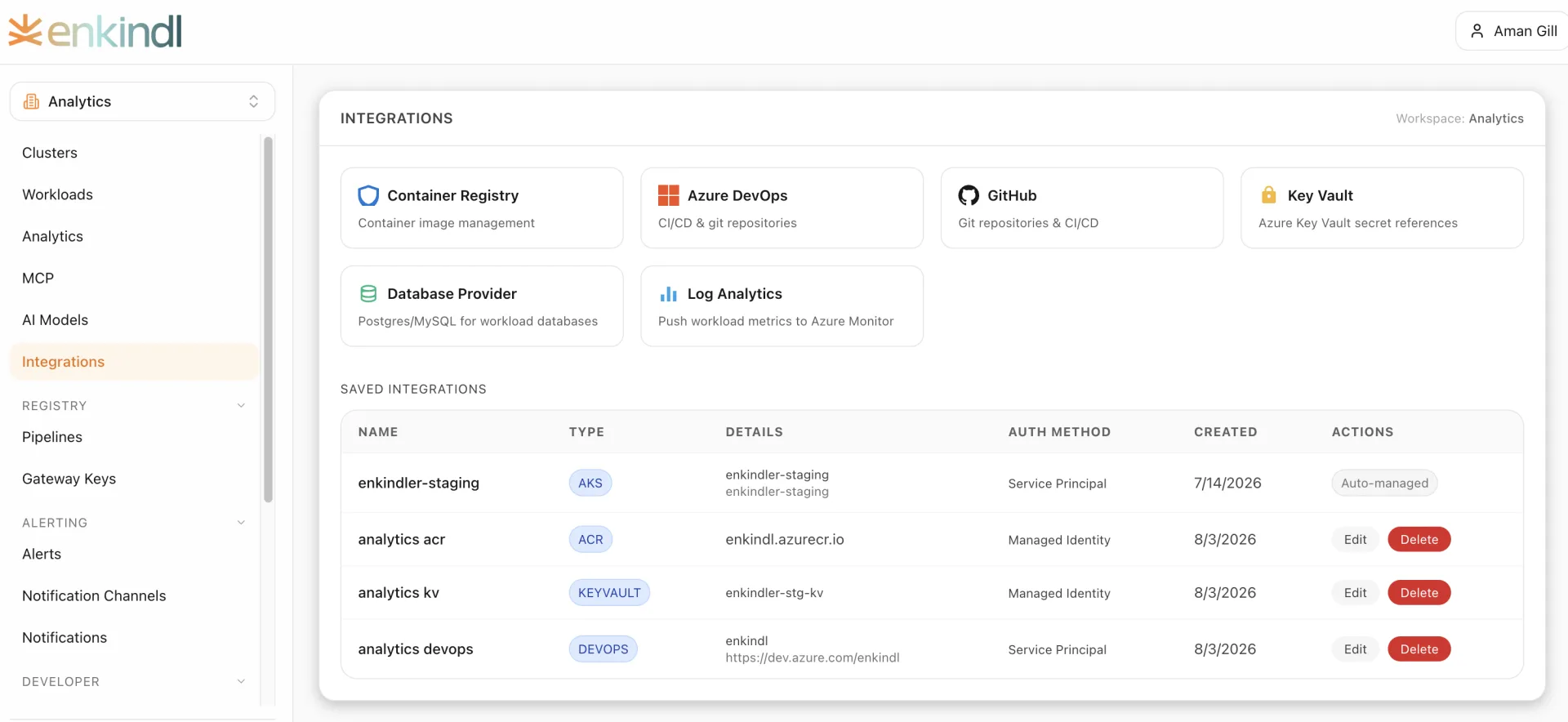Click the enkindl logo
Viewport: 1568px width, 722px height.
pos(96,31)
